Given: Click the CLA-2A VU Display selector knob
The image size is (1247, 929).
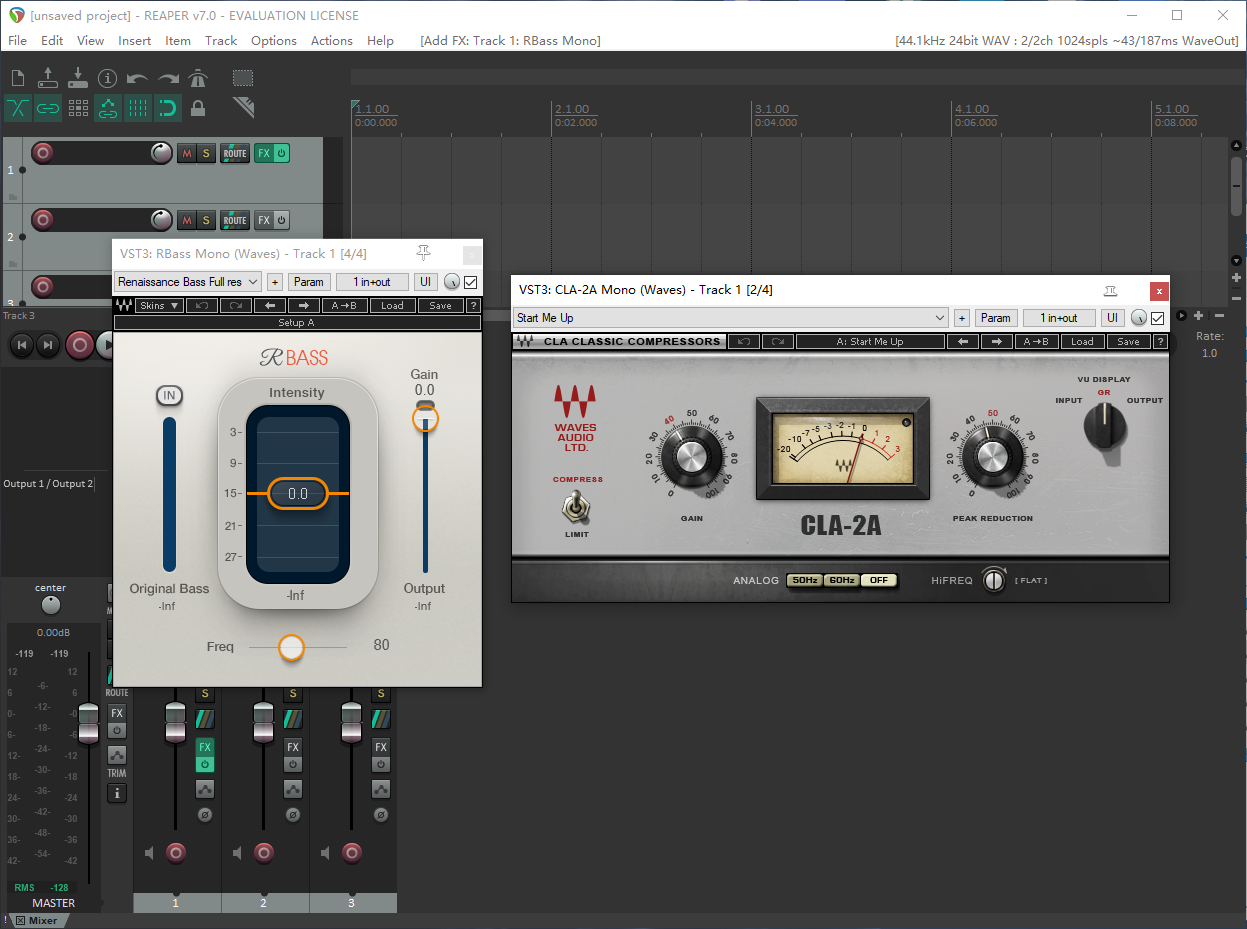Looking at the screenshot, I should tap(1104, 428).
